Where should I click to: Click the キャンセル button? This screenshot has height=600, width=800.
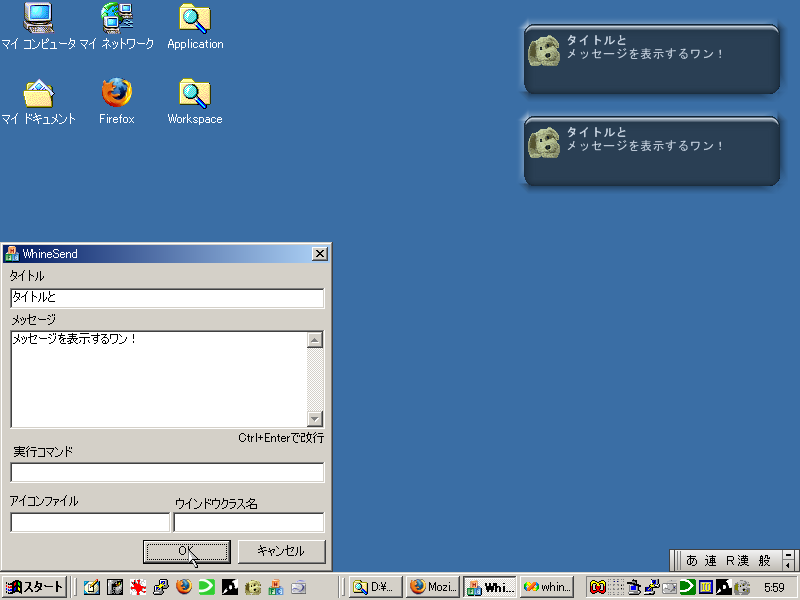pyautogui.click(x=282, y=552)
